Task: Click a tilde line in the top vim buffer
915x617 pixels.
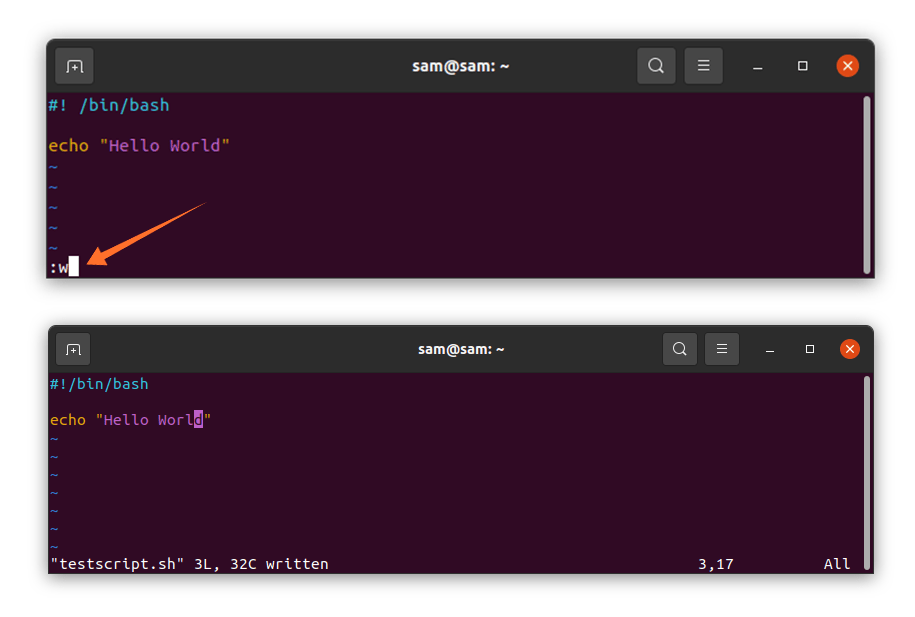Action: (x=51, y=188)
